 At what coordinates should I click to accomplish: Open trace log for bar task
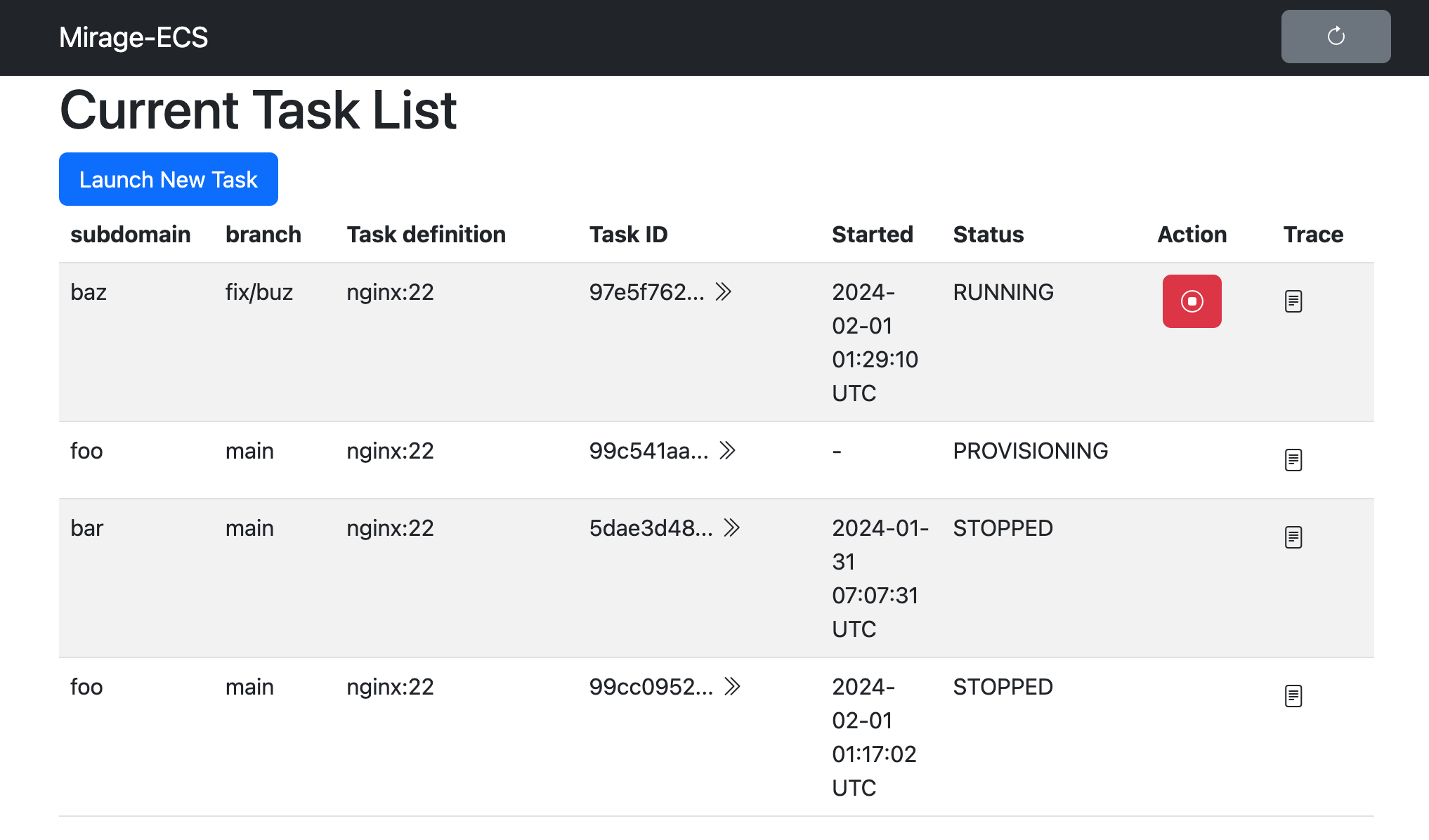[x=1293, y=537]
